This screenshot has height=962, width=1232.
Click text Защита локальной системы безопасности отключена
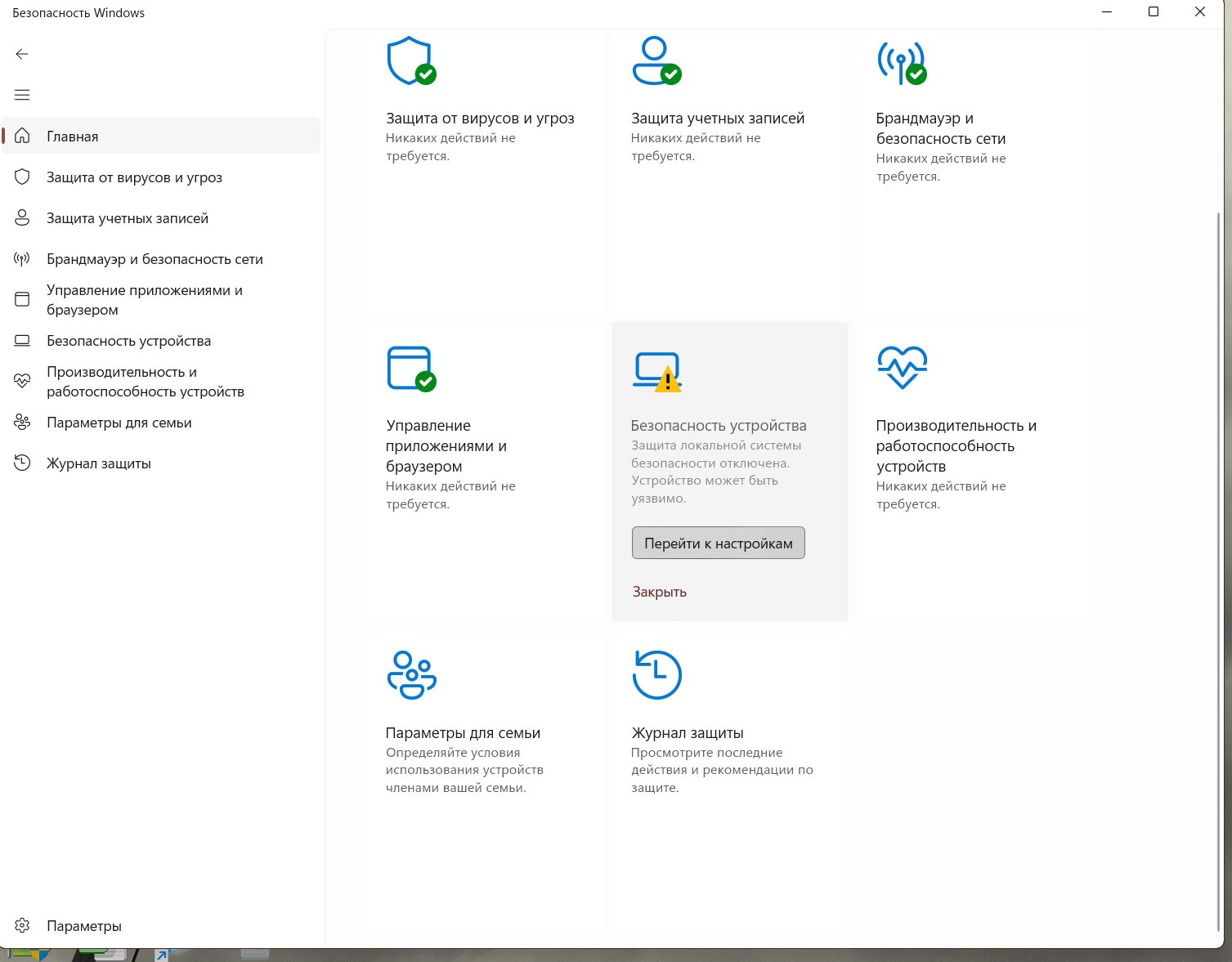click(x=715, y=454)
